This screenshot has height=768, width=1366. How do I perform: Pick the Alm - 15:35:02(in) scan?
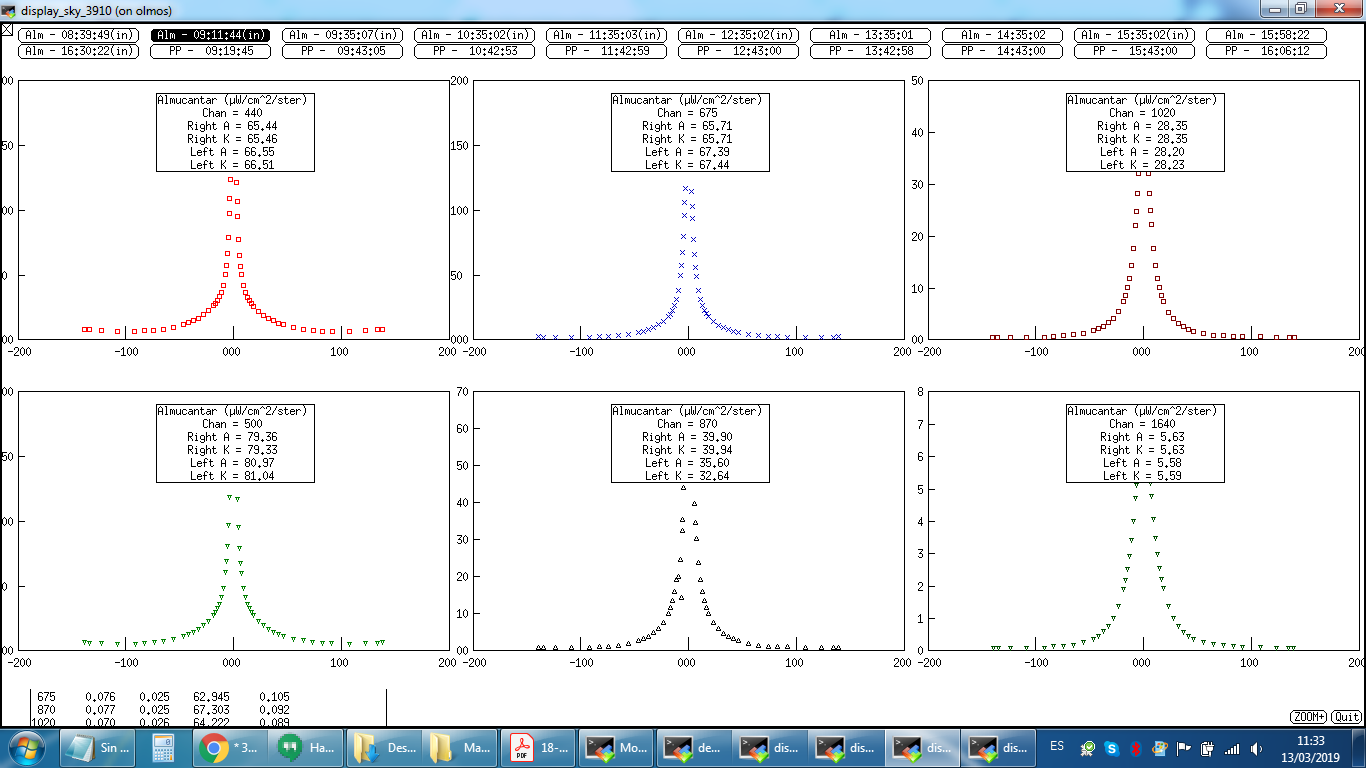1134,35
